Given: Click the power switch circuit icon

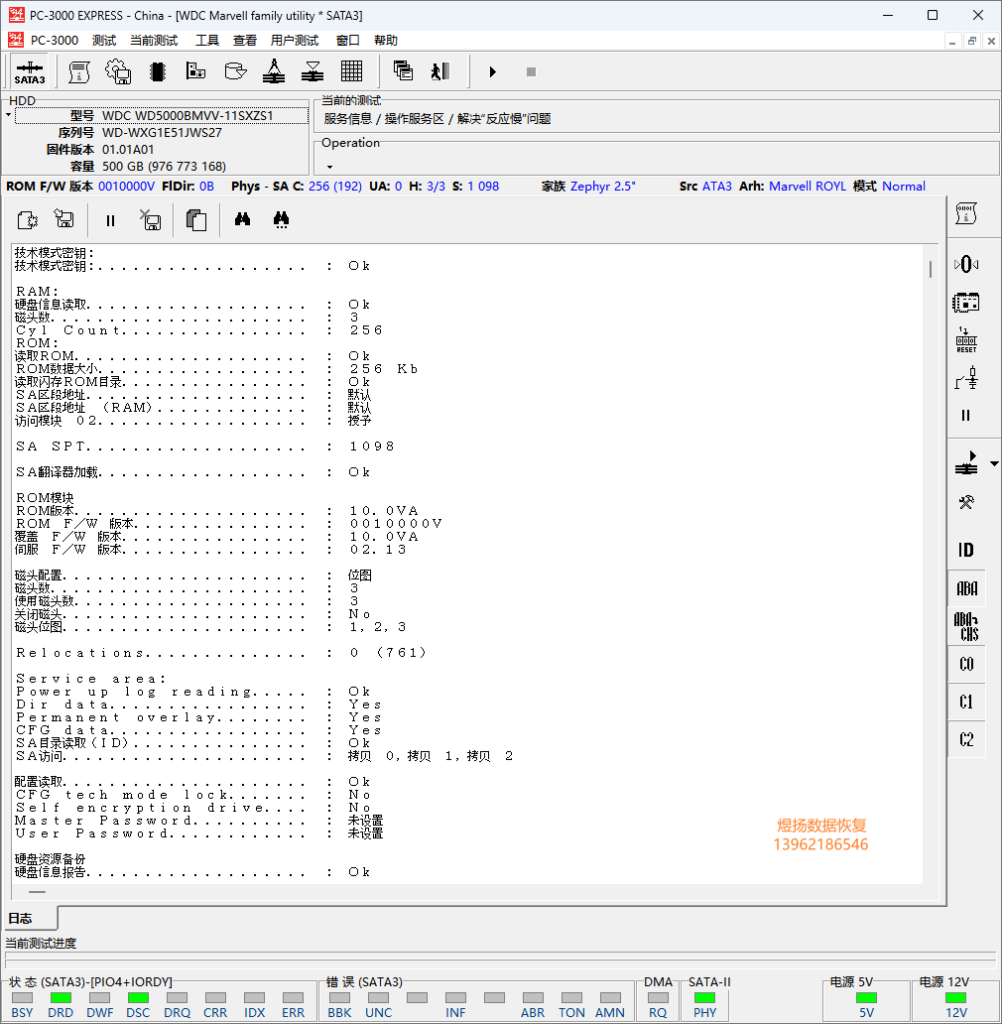Looking at the screenshot, I should (x=966, y=378).
